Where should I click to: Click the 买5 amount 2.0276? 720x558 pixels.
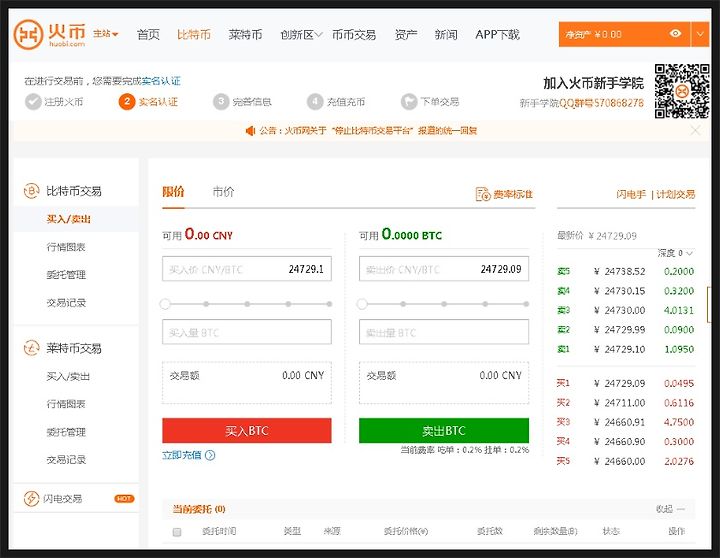coord(679,461)
